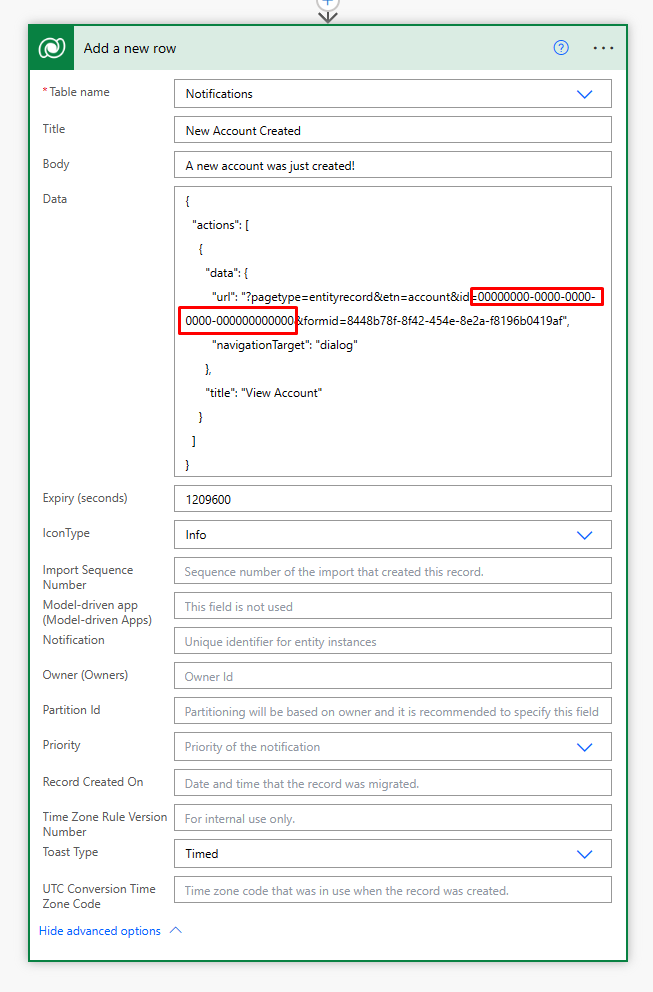Click the IconType label
The height and width of the screenshot is (992, 653).
(66, 533)
